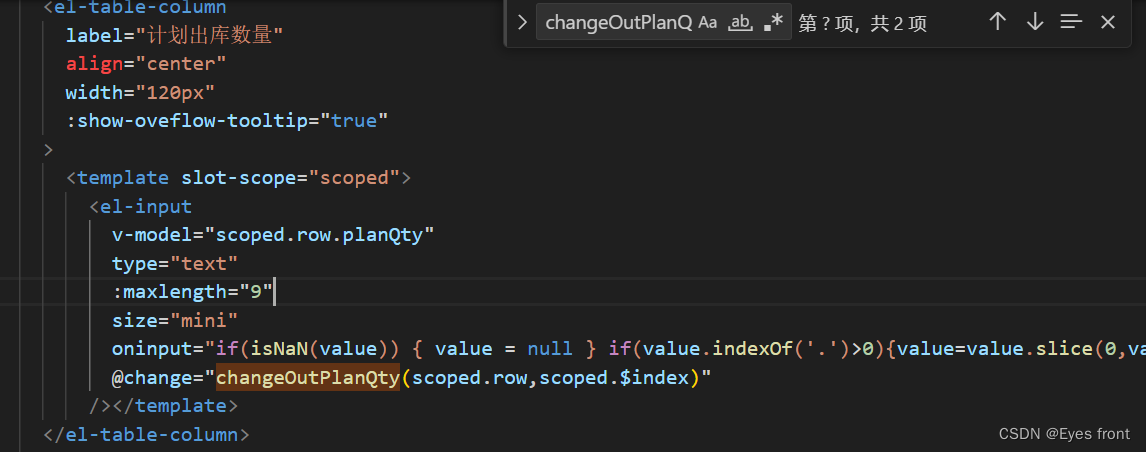Expand the replace field chevron in find widget
The image size is (1146, 452).
522,23
